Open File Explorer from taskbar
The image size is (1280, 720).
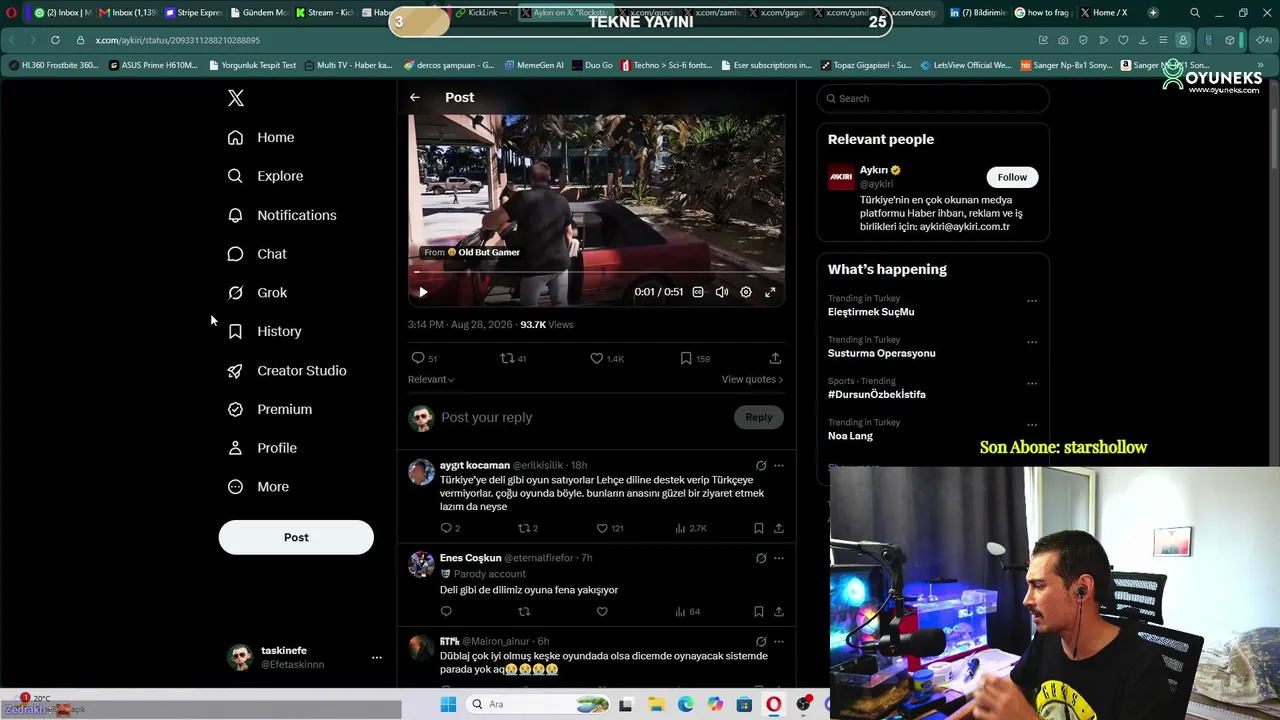(x=656, y=704)
